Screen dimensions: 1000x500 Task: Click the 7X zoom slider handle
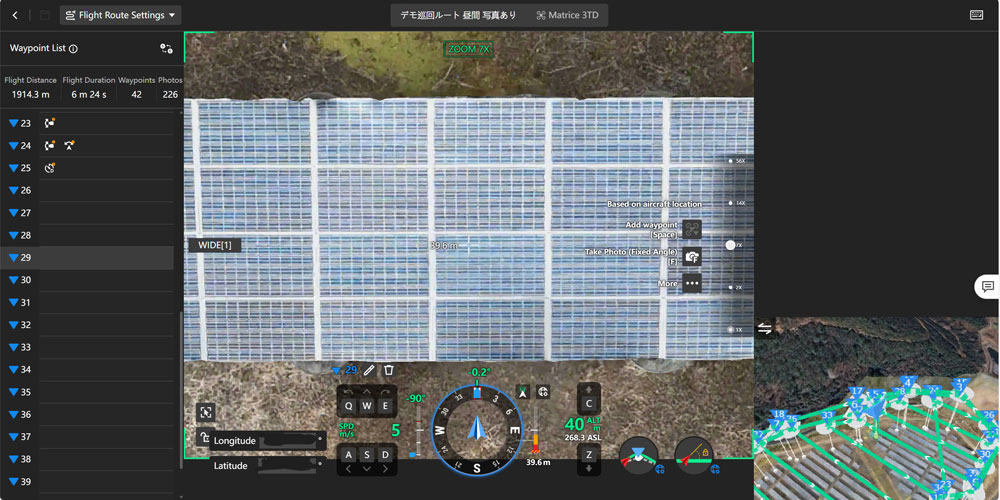(x=730, y=245)
